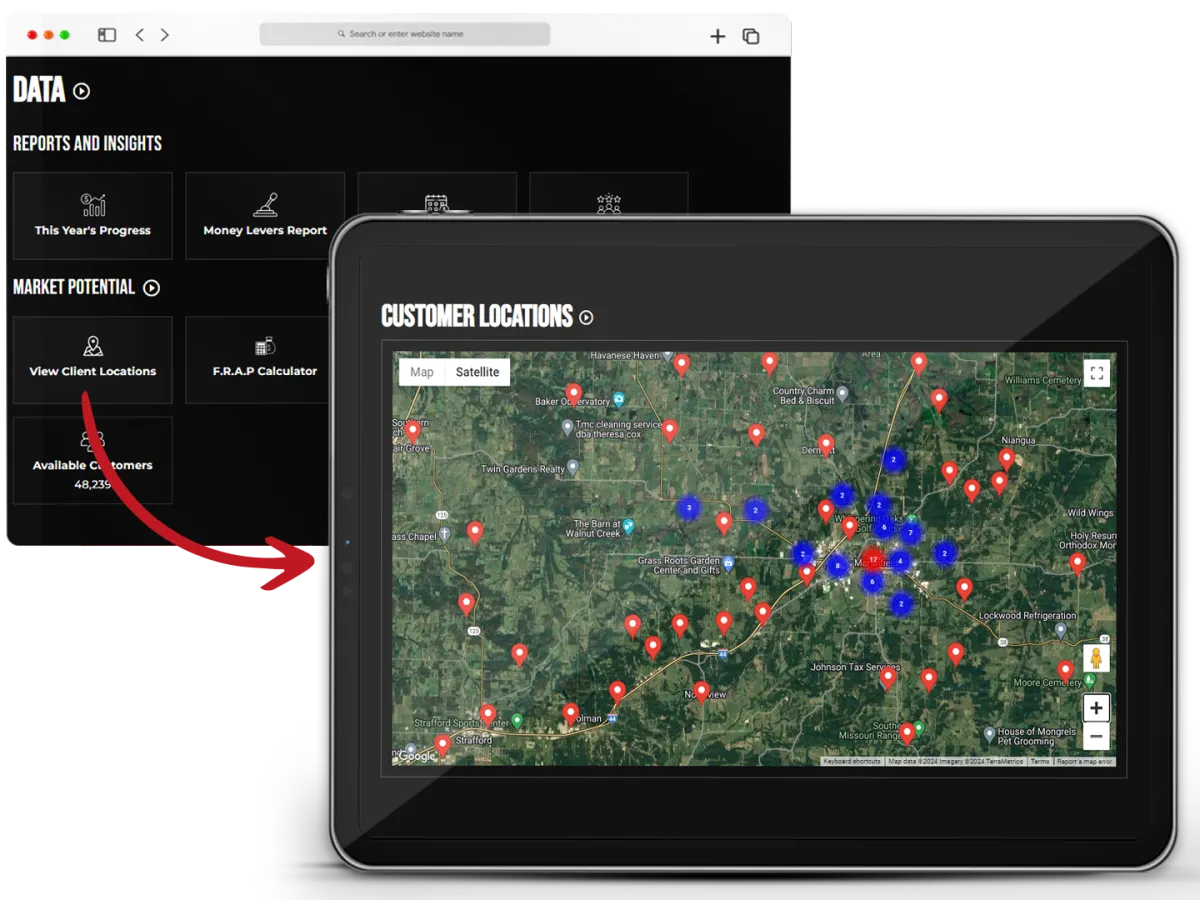Open Report a map error link
Screen dimensions: 1200x900
tap(1084, 762)
